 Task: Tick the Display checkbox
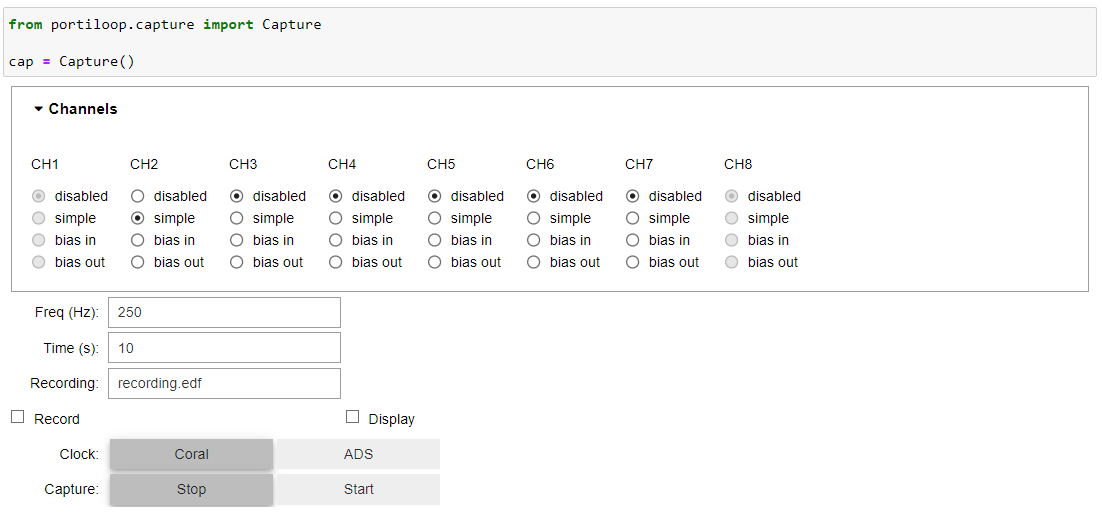tap(352, 417)
